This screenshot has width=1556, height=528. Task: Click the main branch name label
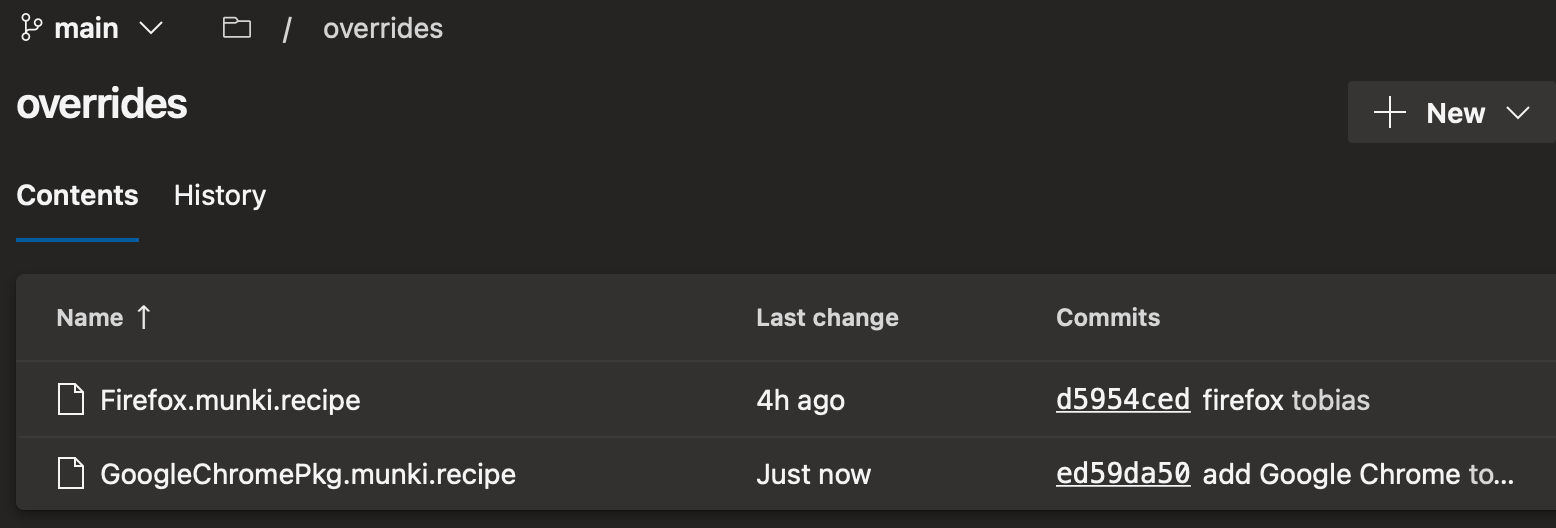pos(86,29)
